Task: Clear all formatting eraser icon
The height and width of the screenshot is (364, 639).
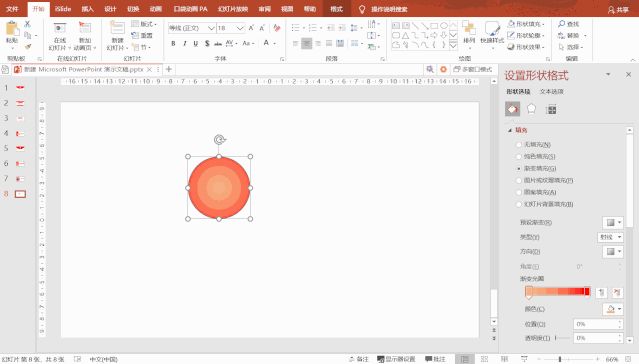Action: (277, 28)
